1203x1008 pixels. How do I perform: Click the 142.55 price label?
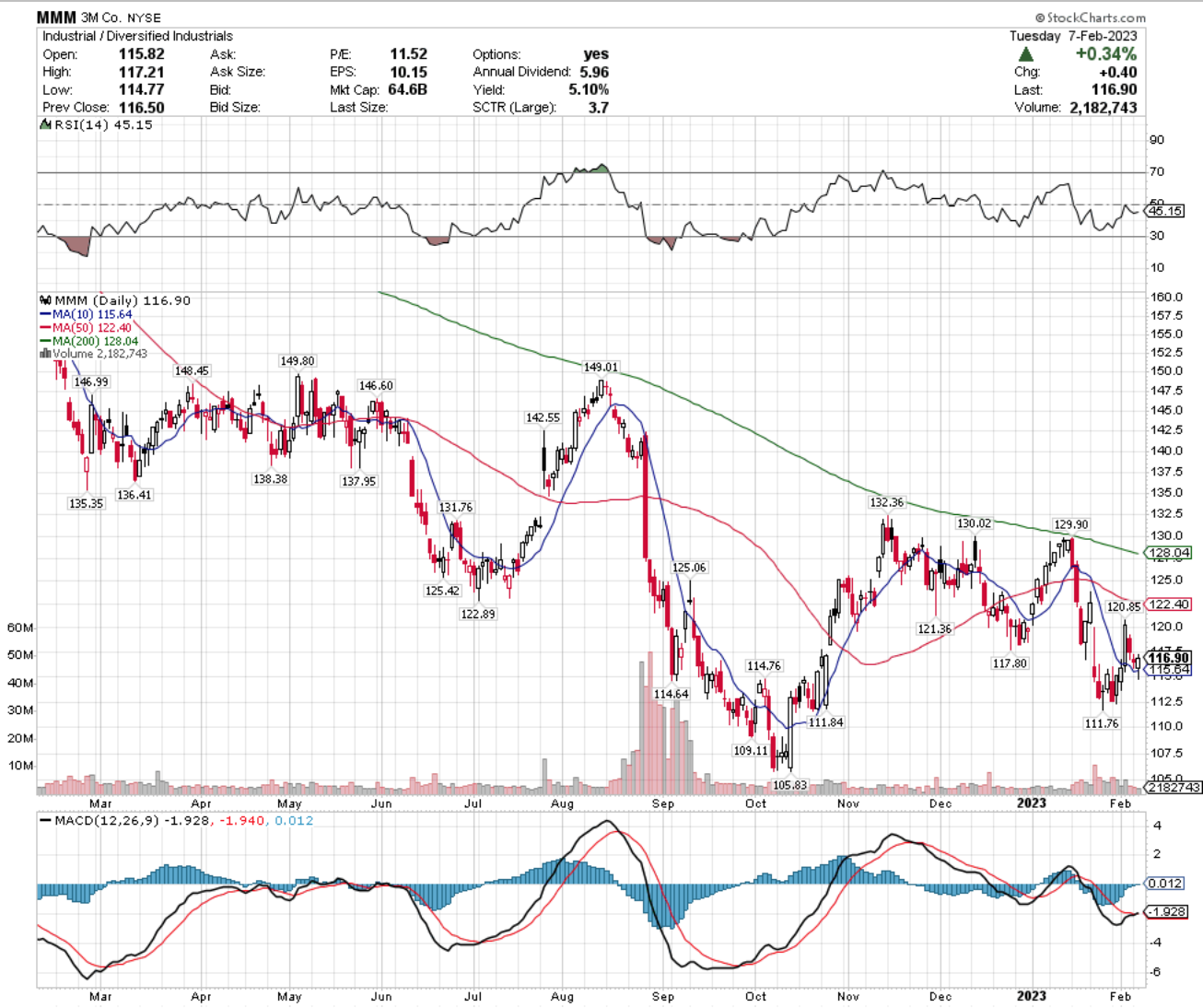pyautogui.click(x=543, y=417)
